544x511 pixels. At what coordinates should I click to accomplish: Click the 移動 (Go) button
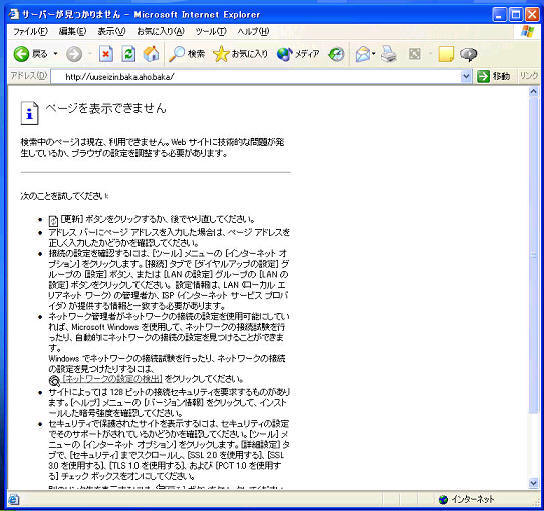click(493, 76)
